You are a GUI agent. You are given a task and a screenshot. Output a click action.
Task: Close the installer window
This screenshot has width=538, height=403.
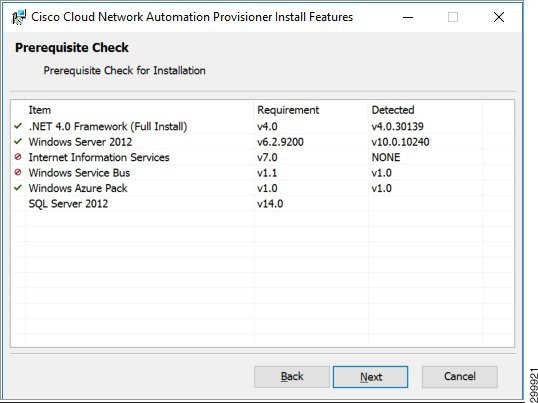click(x=499, y=17)
